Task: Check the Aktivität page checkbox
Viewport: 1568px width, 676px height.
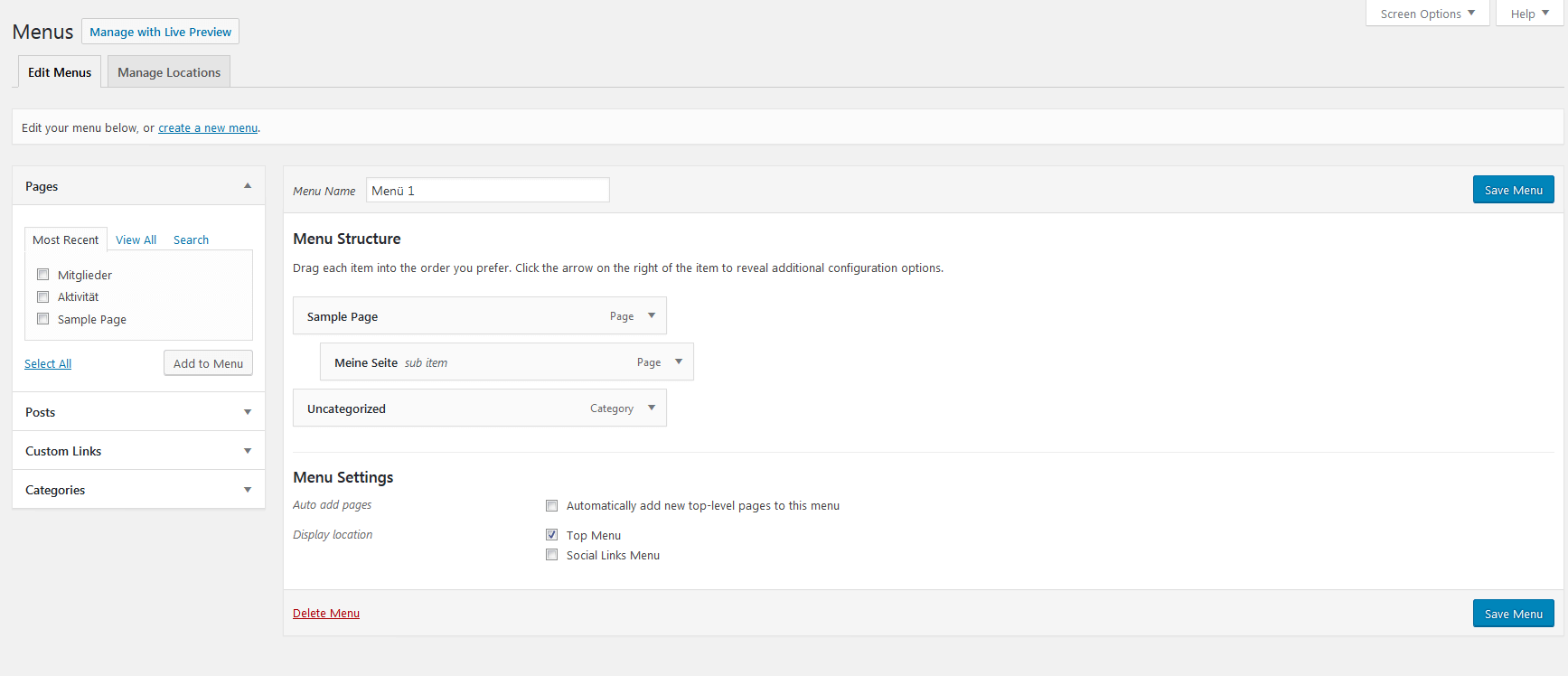Action: click(42, 296)
